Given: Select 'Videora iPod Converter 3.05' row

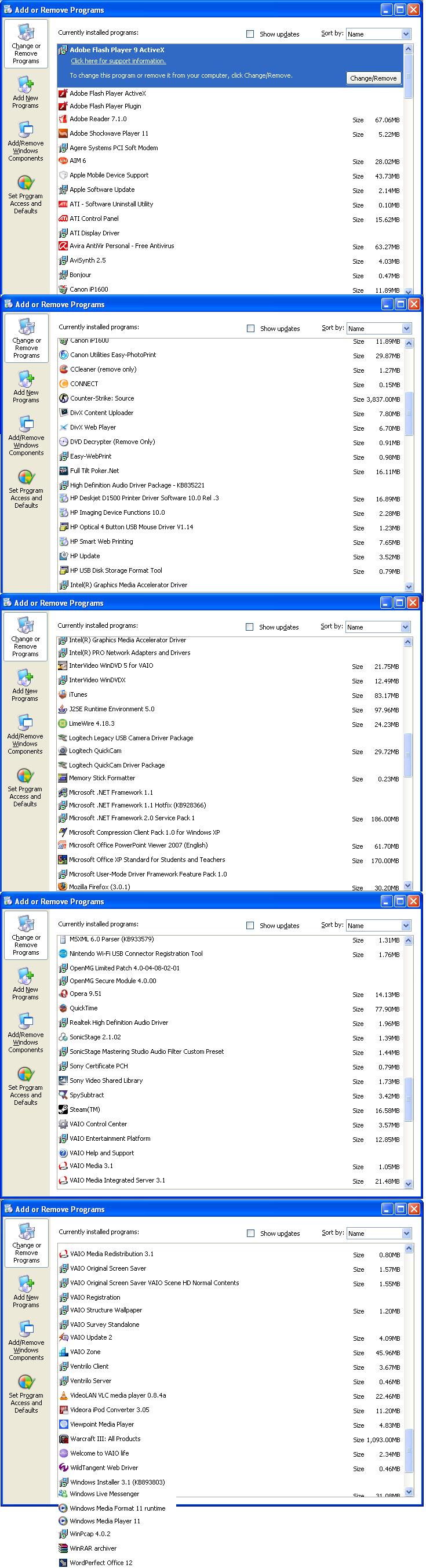Looking at the screenshot, I should click(231, 1410).
